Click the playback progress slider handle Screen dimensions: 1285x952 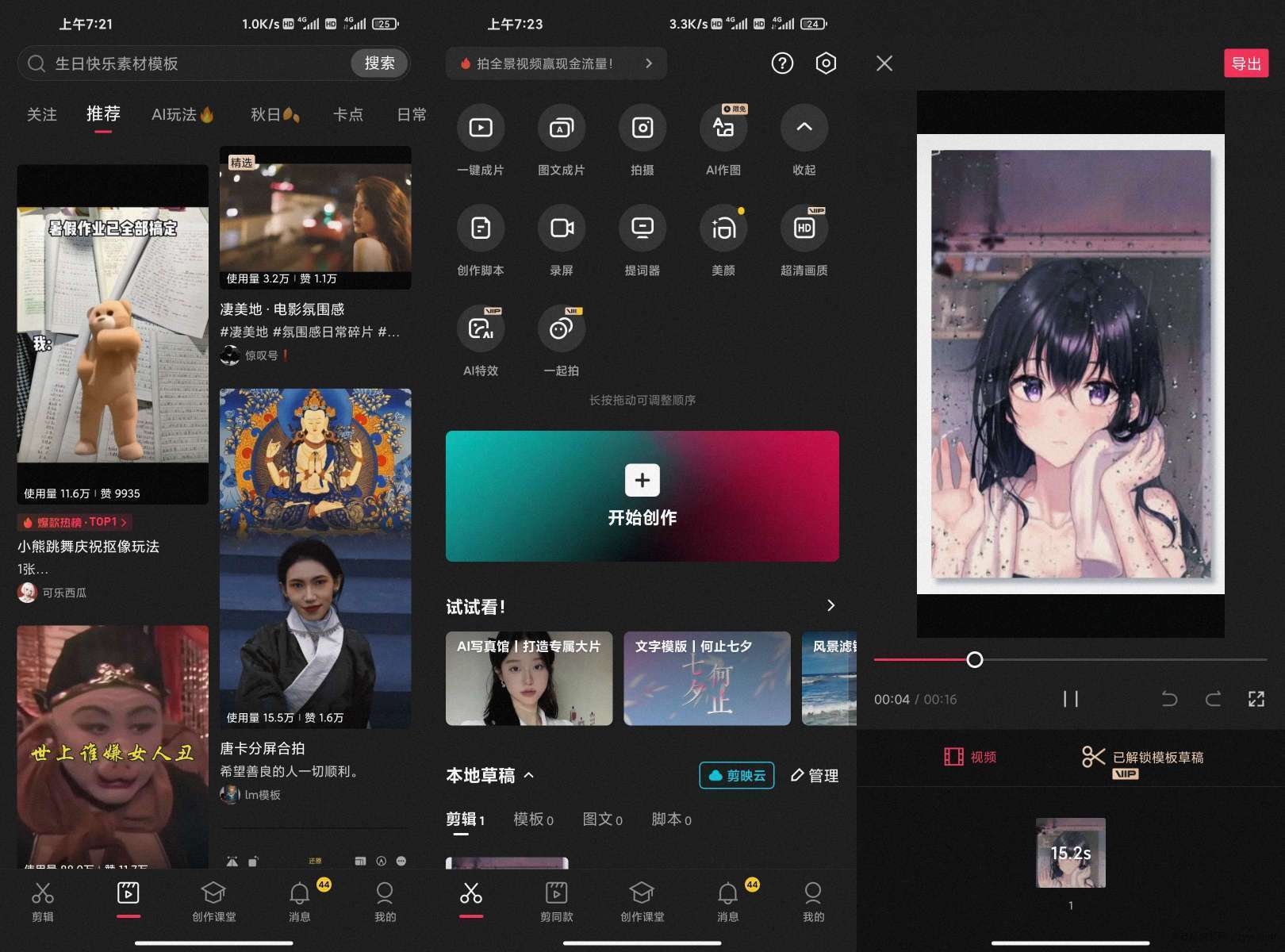point(975,659)
